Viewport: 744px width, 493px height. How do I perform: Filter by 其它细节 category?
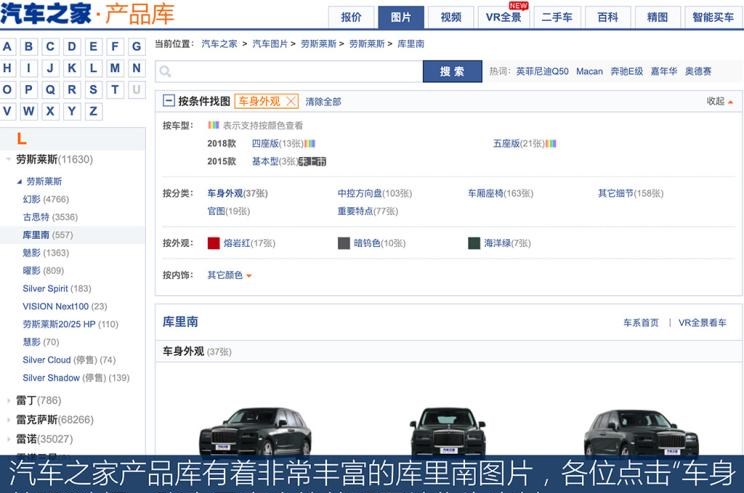click(631, 193)
